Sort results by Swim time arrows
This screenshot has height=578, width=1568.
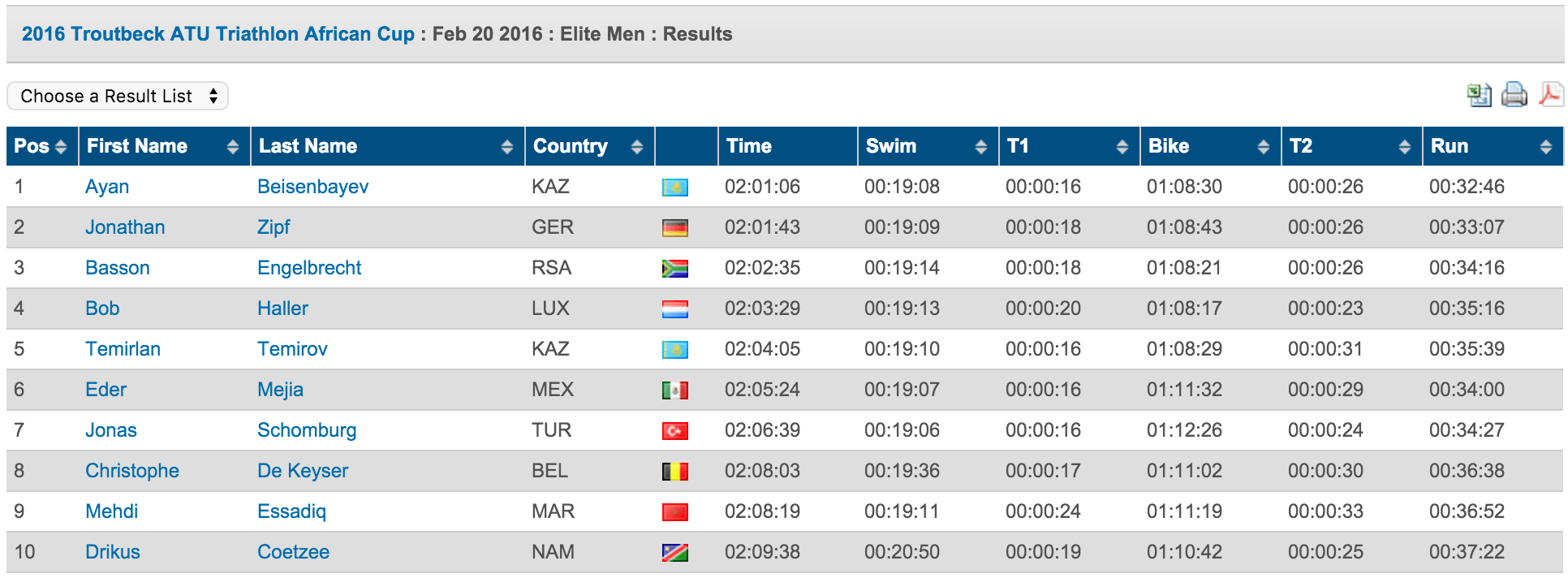coord(980,146)
